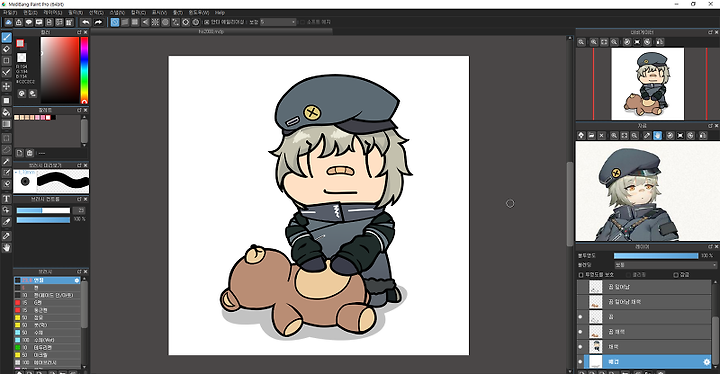Toggle the anti-aliasing checkbox in toolbar
Screen dimensions: 720x374
[x=207, y=22]
